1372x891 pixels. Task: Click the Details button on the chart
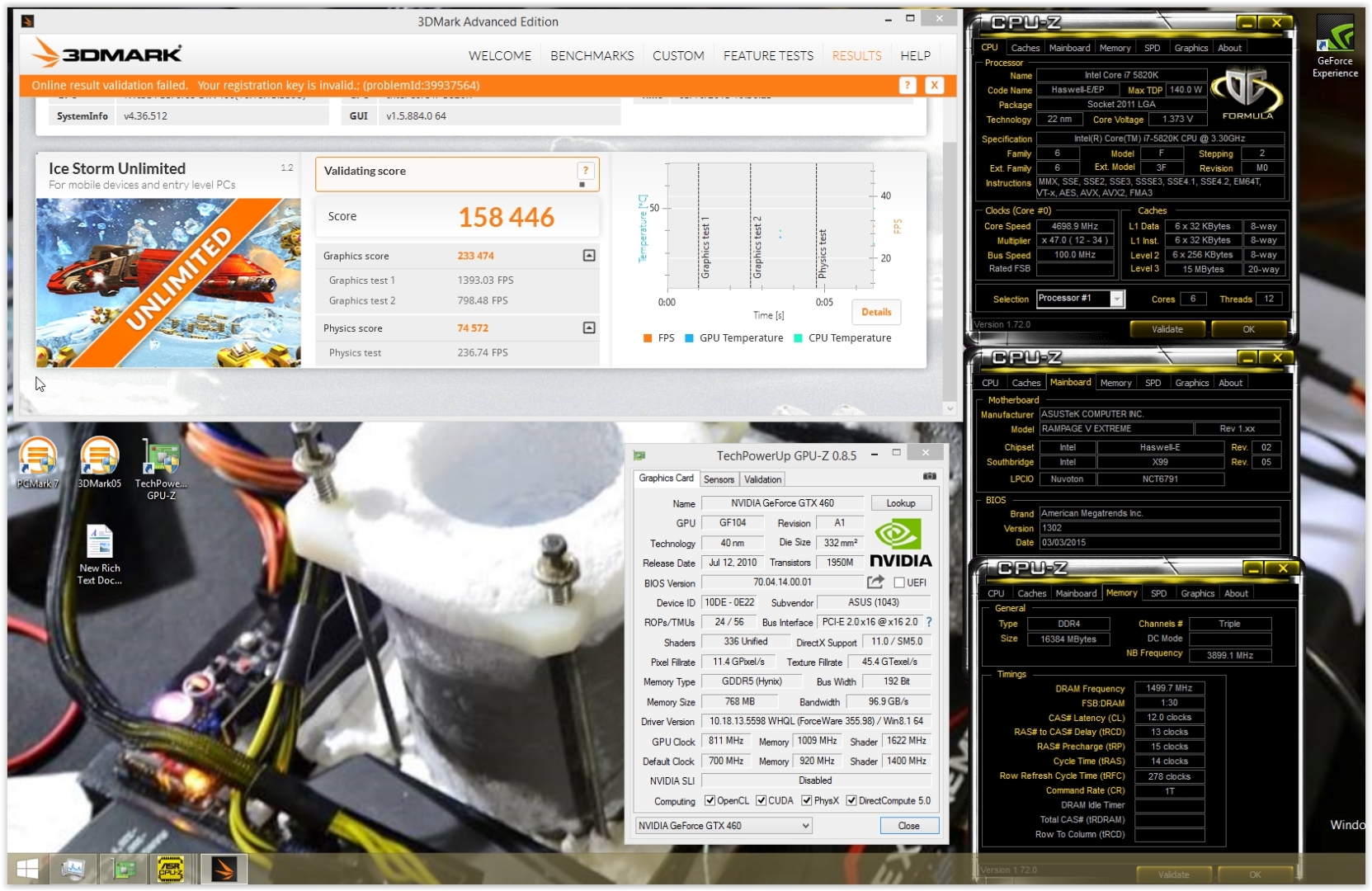[x=876, y=312]
